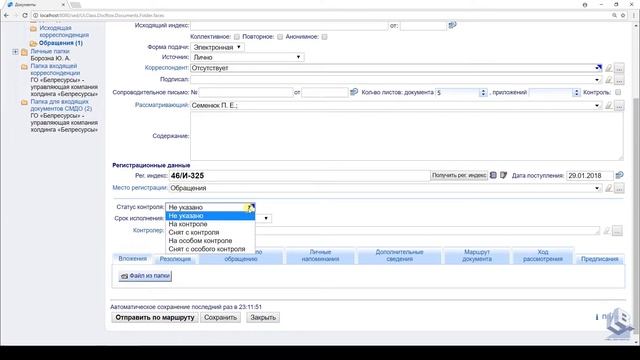Click Файл из папки button

tap(145, 276)
